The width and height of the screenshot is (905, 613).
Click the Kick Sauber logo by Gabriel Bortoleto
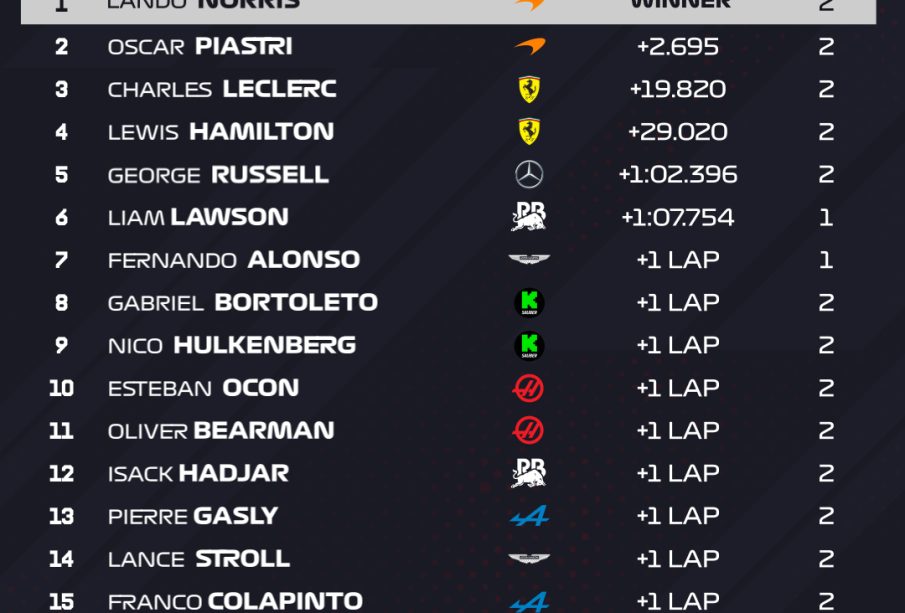click(x=529, y=303)
